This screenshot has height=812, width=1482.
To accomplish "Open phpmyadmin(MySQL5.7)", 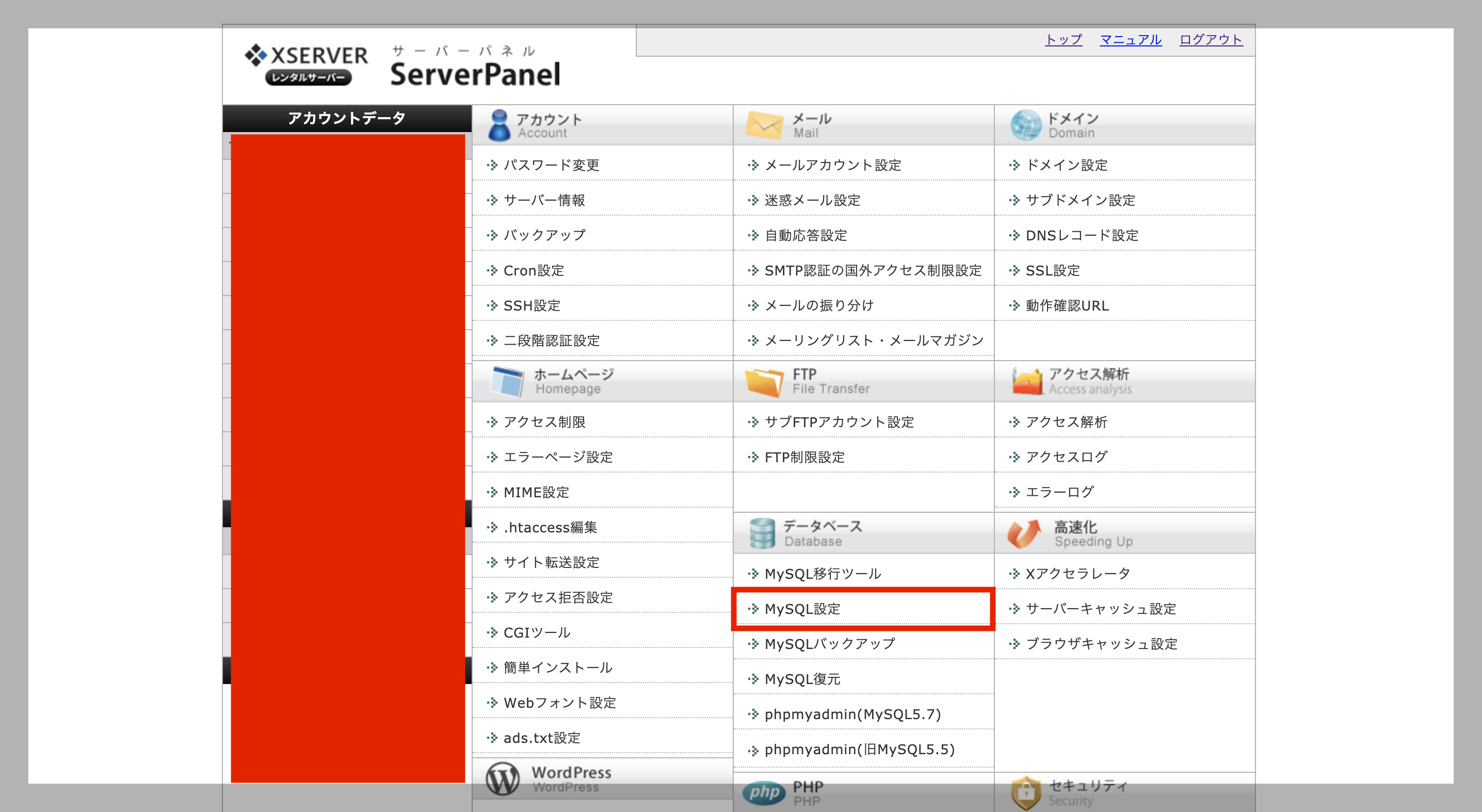I will [852, 713].
